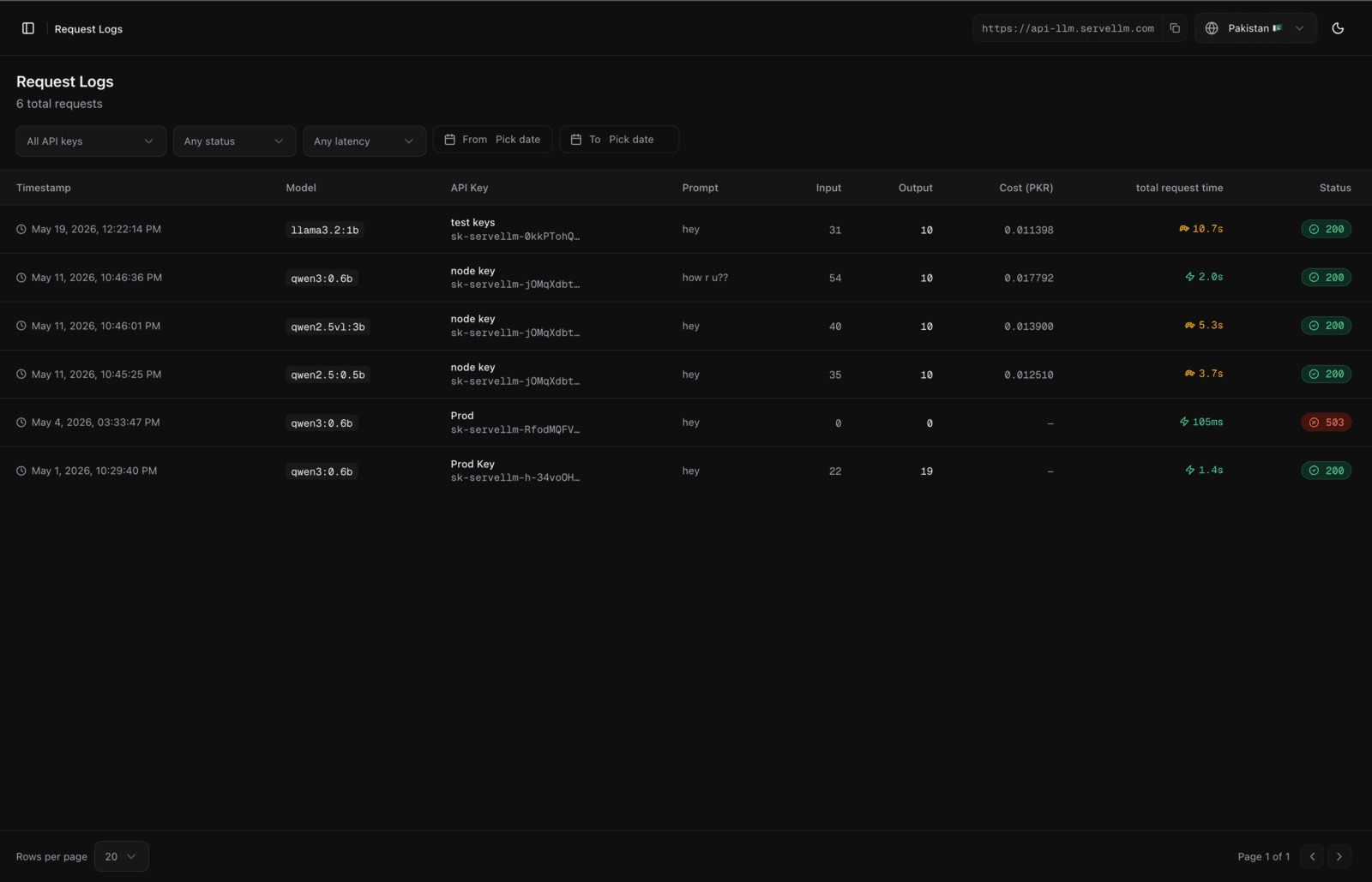Click the '6 total requests' text
Image resolution: width=1372 pixels, height=882 pixels.
[x=59, y=104]
